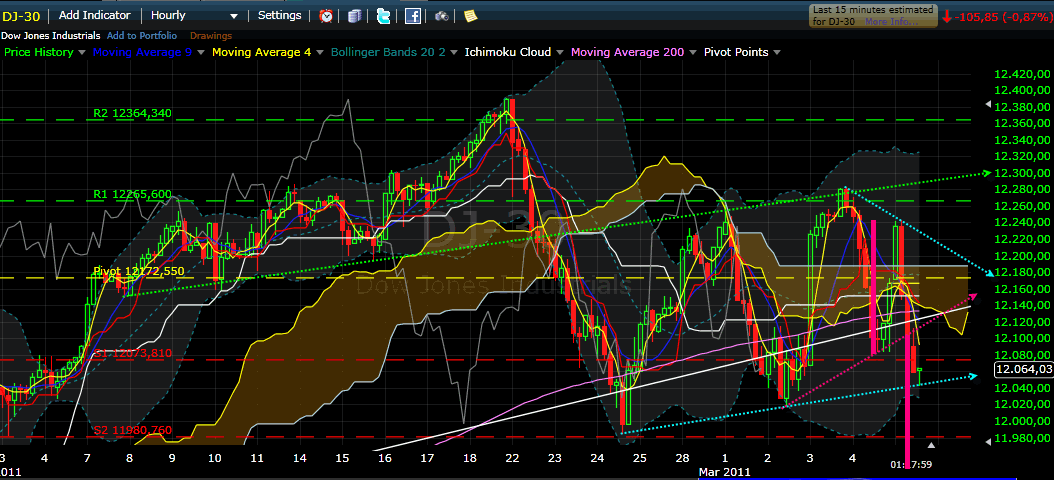This screenshot has height=480, width=1054.
Task: Click the upward triangle above the countdown timer
Action: click(x=931, y=445)
